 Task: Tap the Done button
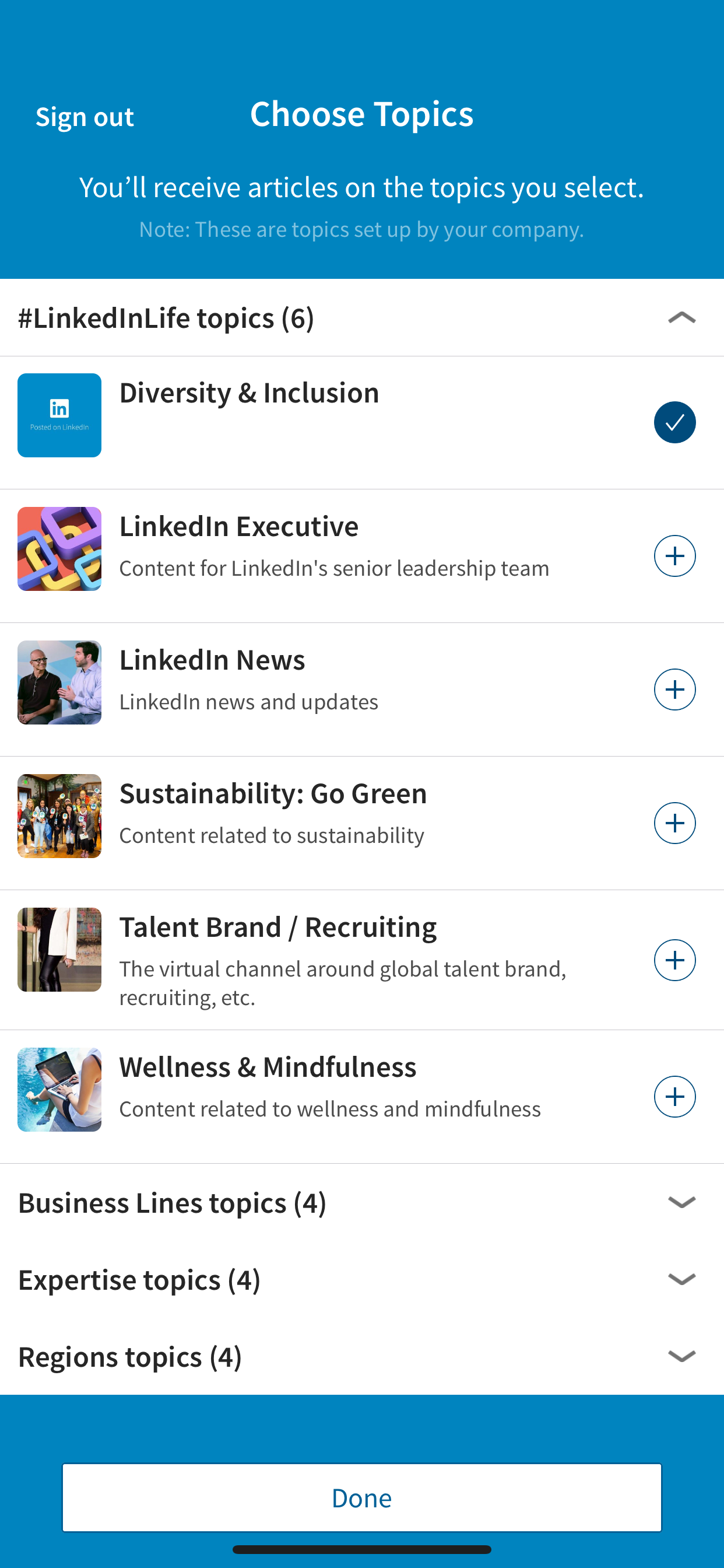(361, 1497)
